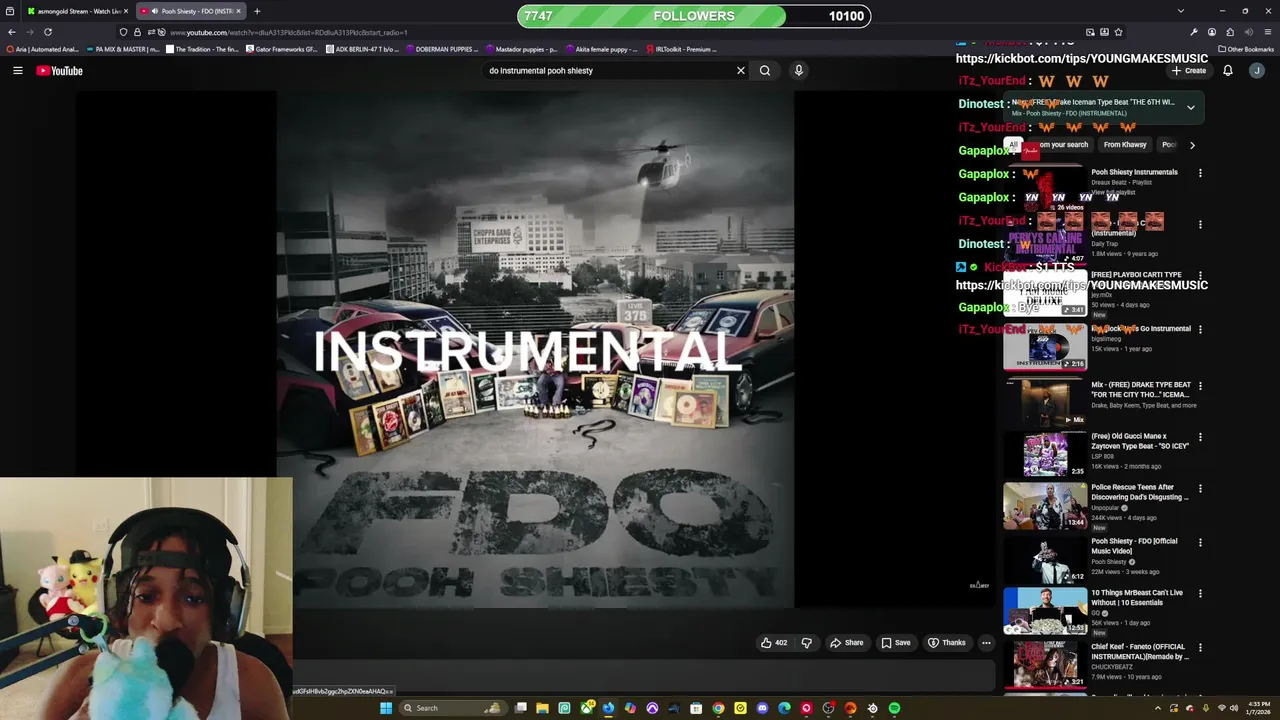1280x720 pixels.
Task: Open browser developer wrench tool
Action: [1193, 32]
